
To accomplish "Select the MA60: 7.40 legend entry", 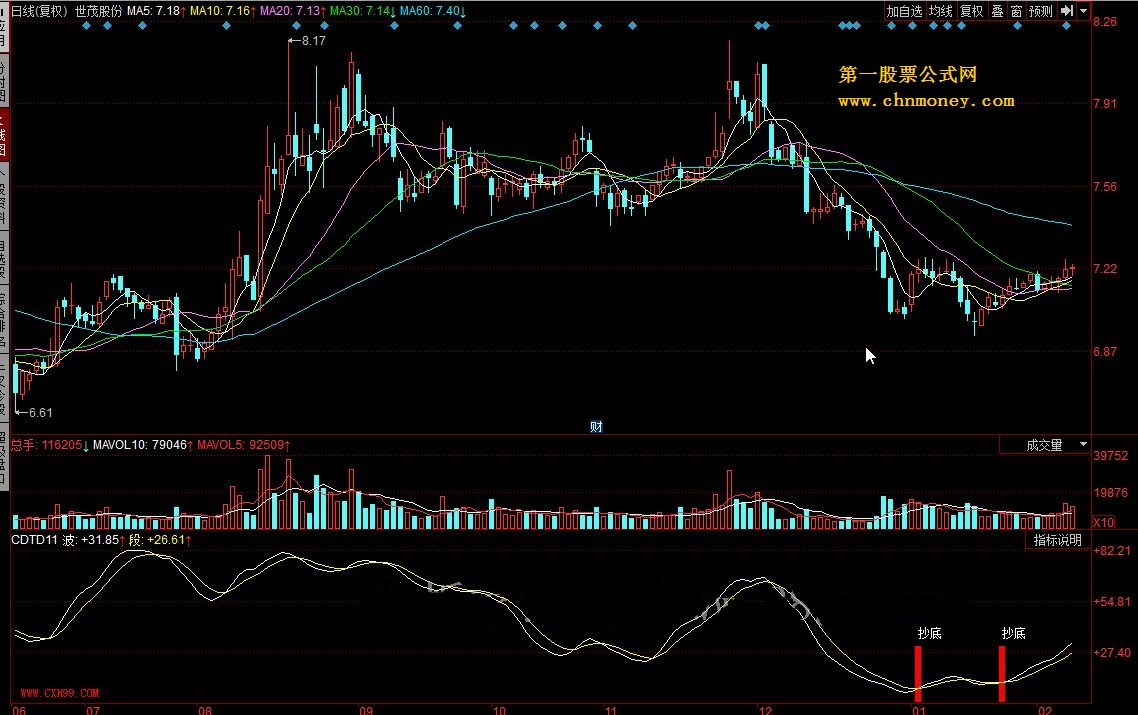I will coord(433,11).
